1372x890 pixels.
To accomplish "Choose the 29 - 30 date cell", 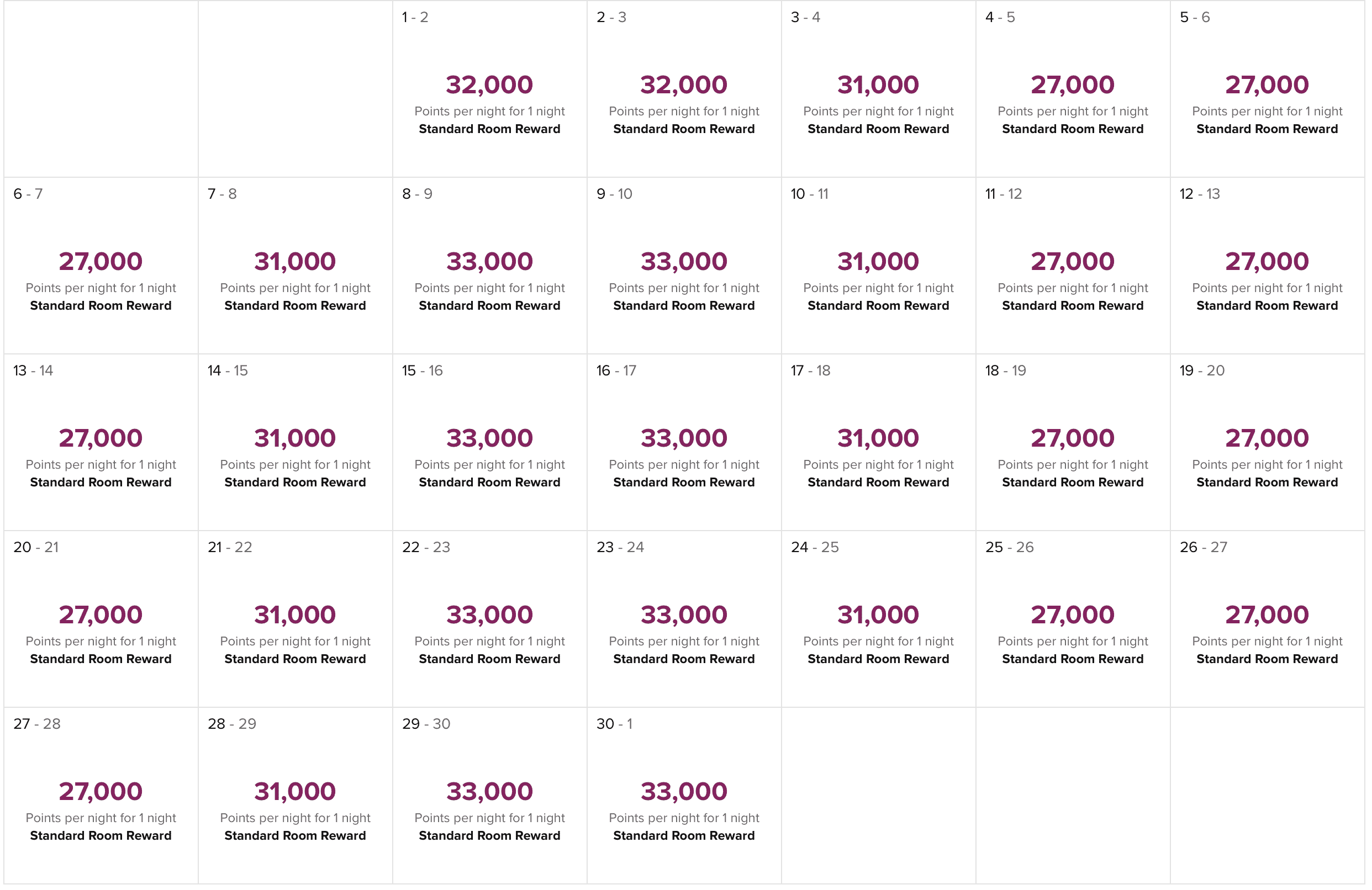I will [489, 796].
